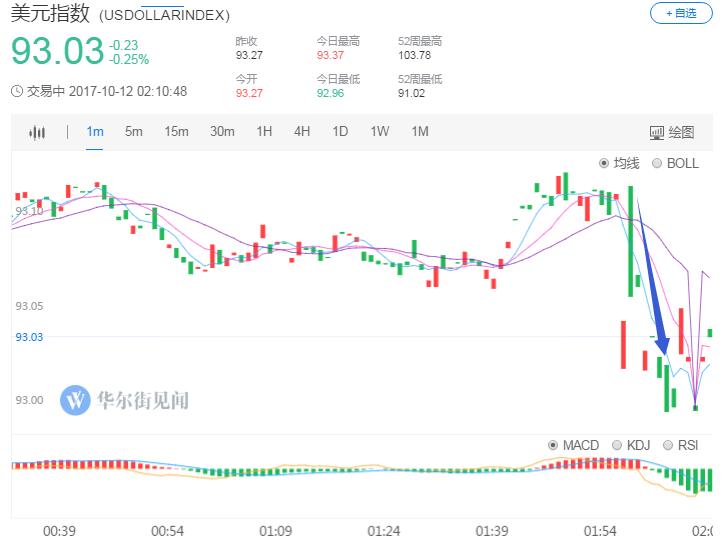Click the 52周最高 value 103.78
Viewport: 727px width, 542px height.
coord(414,55)
